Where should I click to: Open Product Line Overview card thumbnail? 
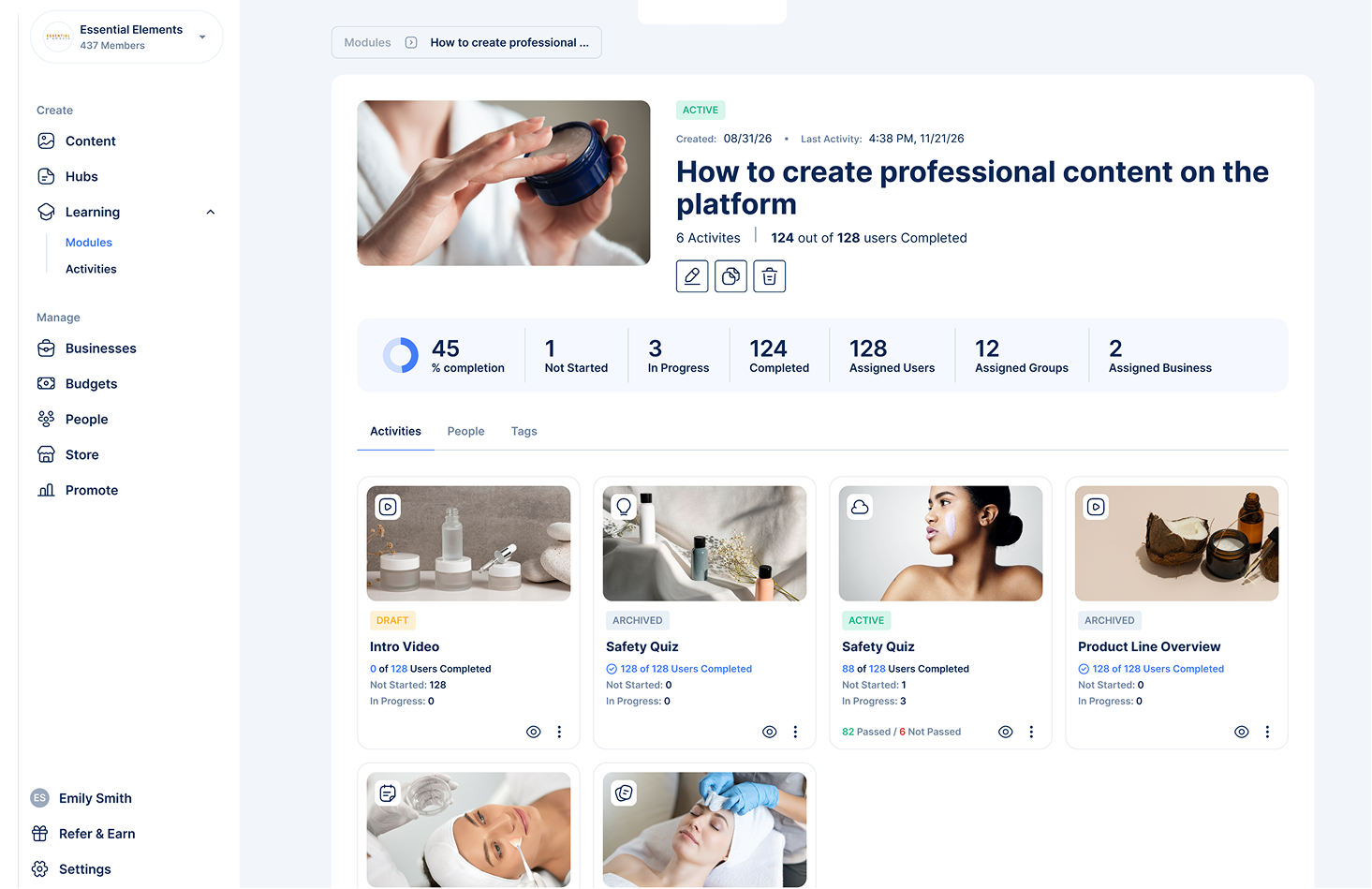coord(1176,543)
